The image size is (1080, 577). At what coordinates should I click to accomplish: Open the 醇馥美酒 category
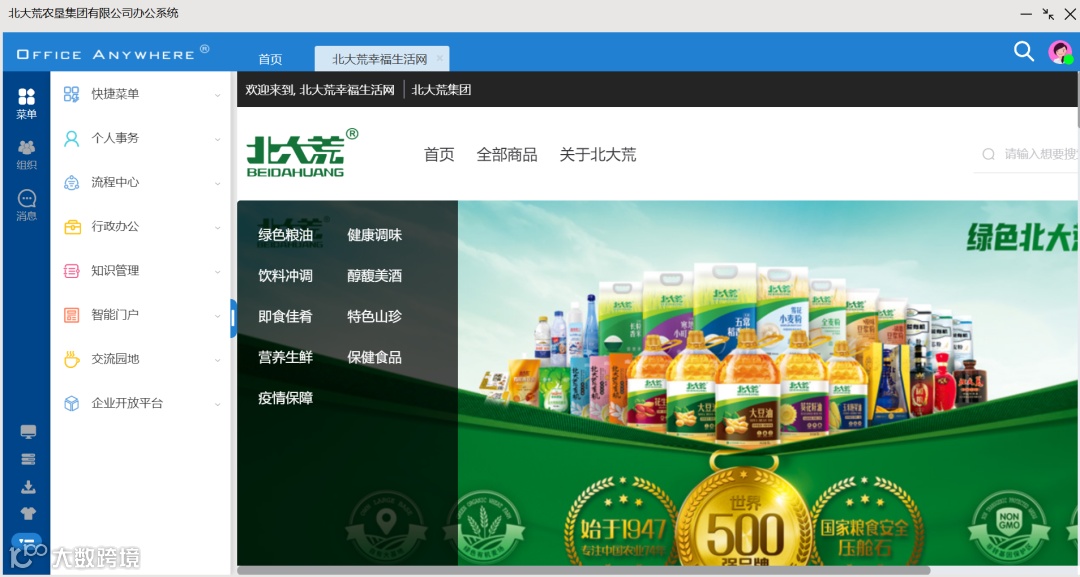pyautogui.click(x=375, y=275)
